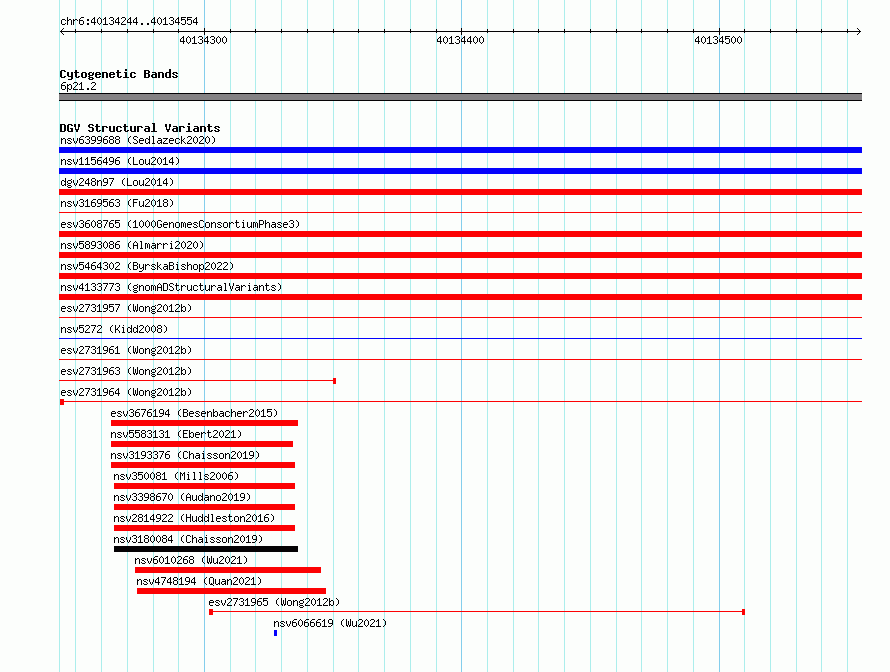The image size is (890, 672).
Task: Open variant nsv4133773 (gnomADStructuralVariants) label
Action: coord(171,287)
